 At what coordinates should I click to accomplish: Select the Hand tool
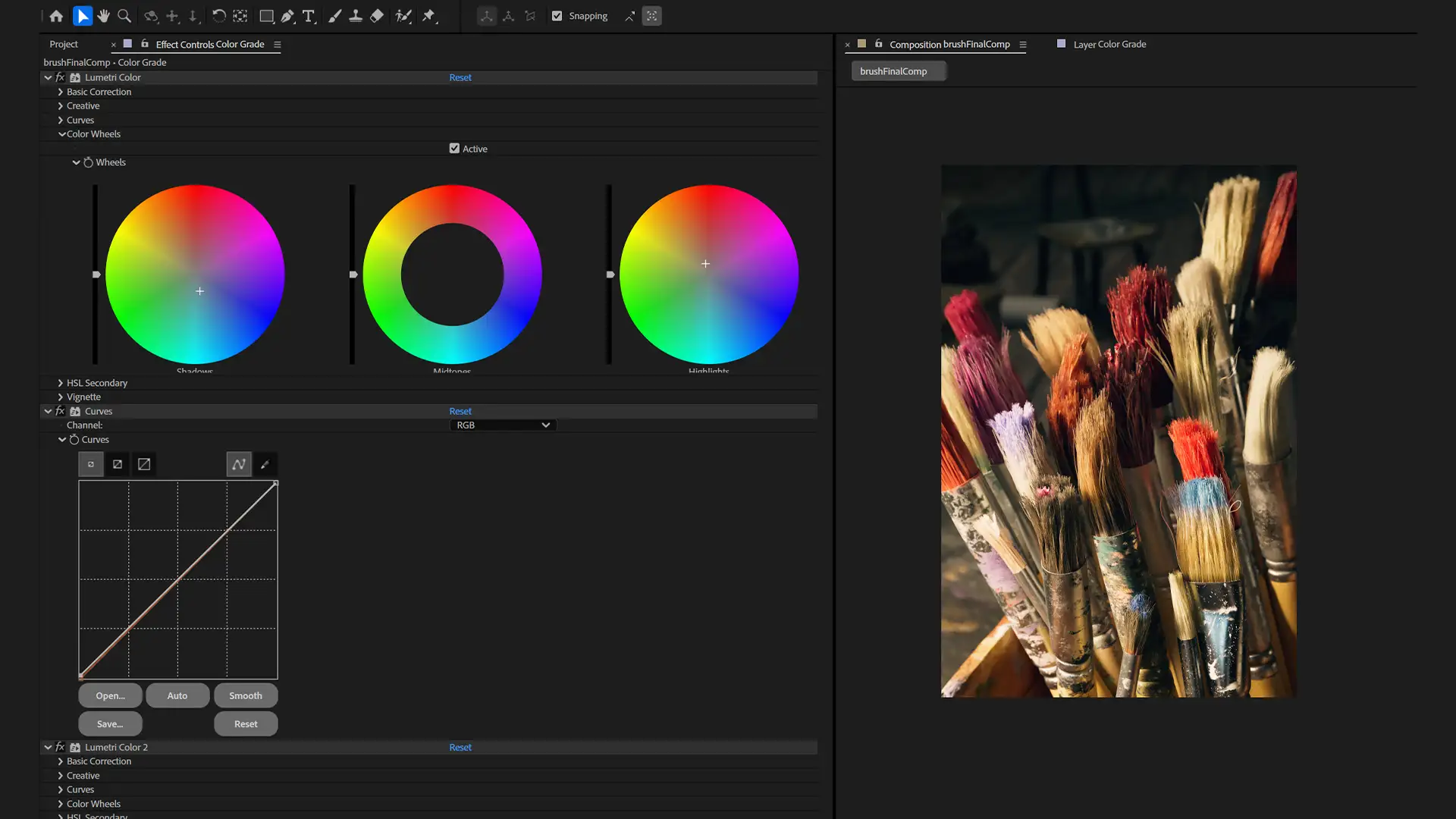click(103, 16)
